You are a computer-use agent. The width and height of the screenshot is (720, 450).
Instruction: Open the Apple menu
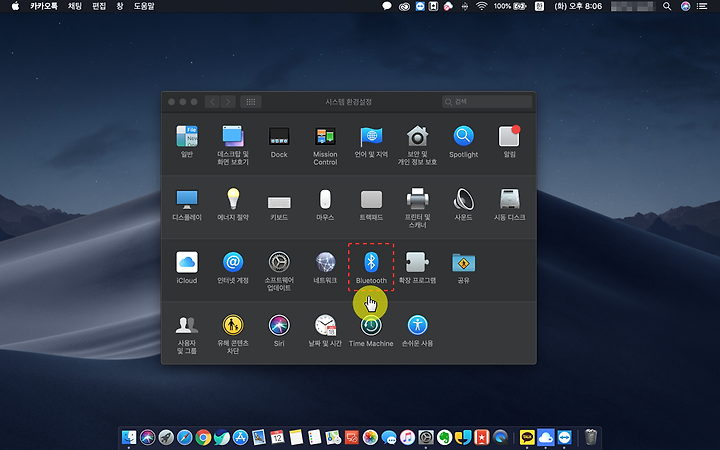[x=15, y=6]
